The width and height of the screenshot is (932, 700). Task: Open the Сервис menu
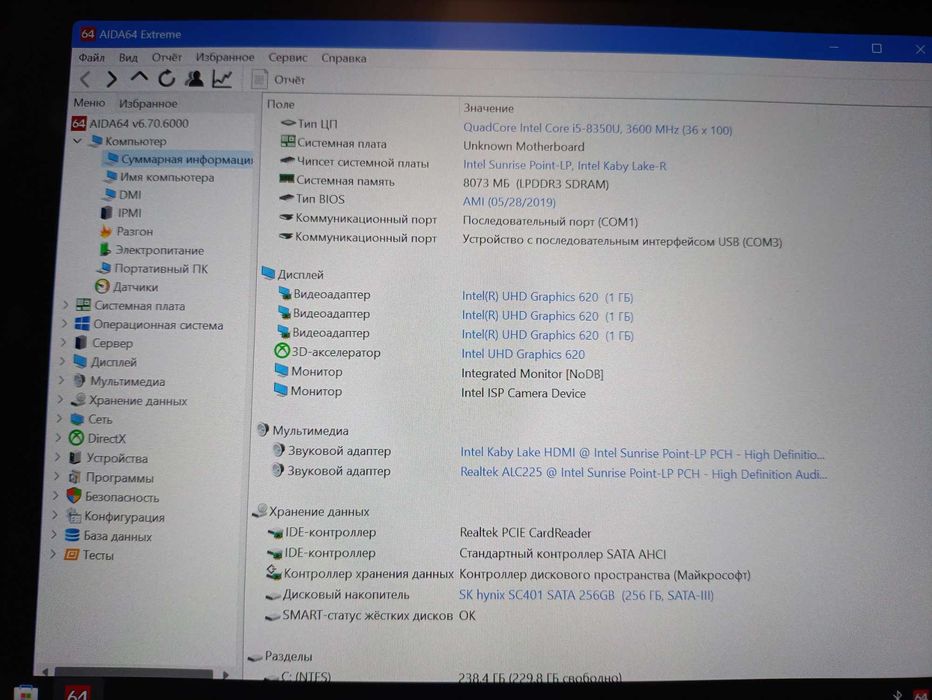coord(288,58)
